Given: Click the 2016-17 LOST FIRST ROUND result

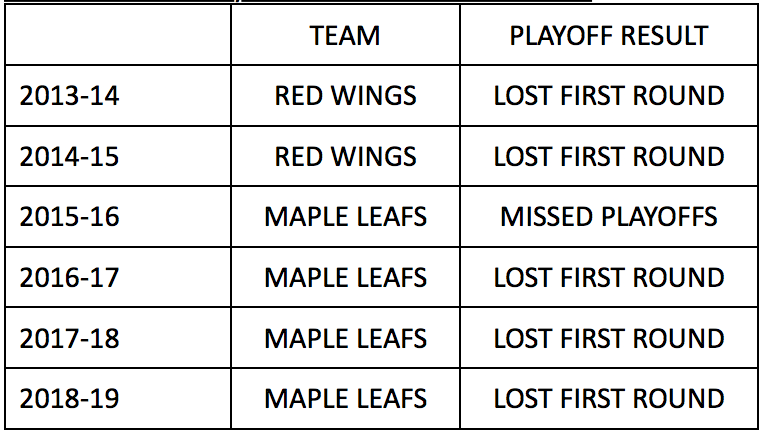Looking at the screenshot, I should coord(609,277).
